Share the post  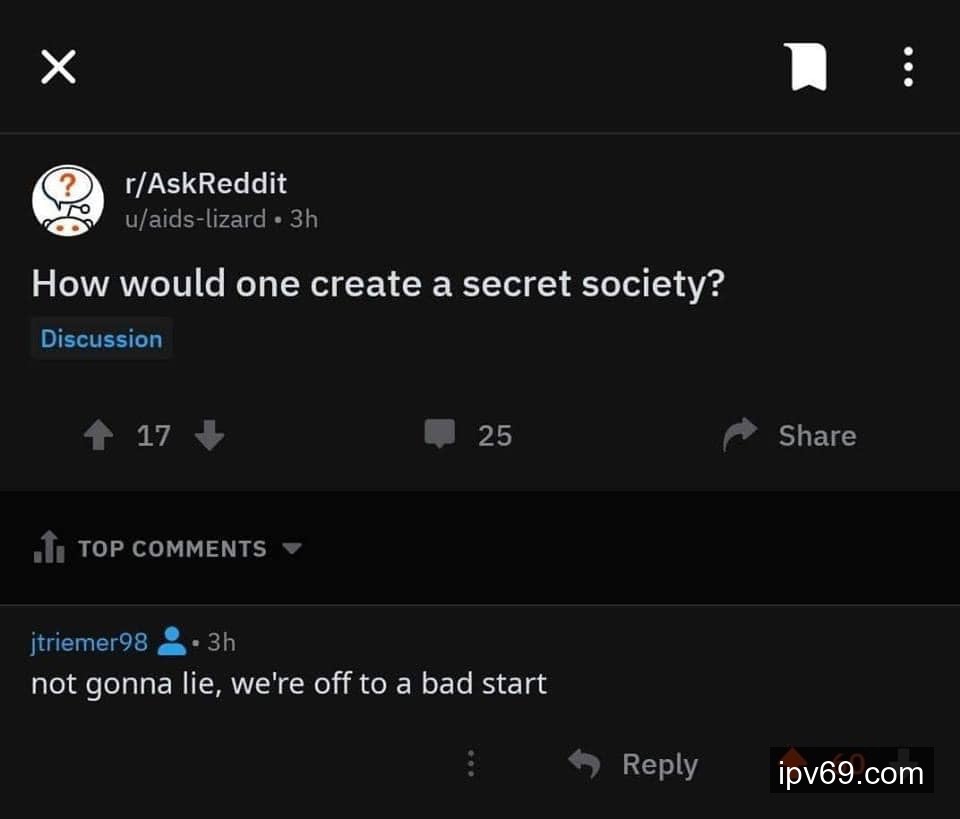point(790,435)
